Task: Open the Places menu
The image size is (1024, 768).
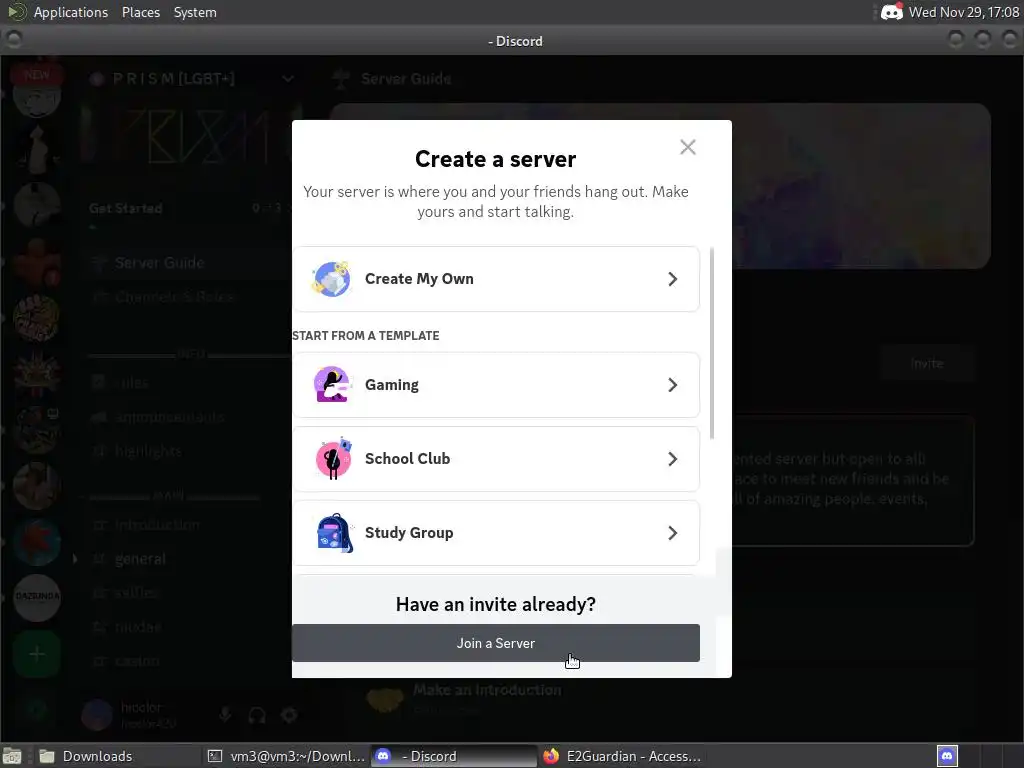Action: [141, 12]
